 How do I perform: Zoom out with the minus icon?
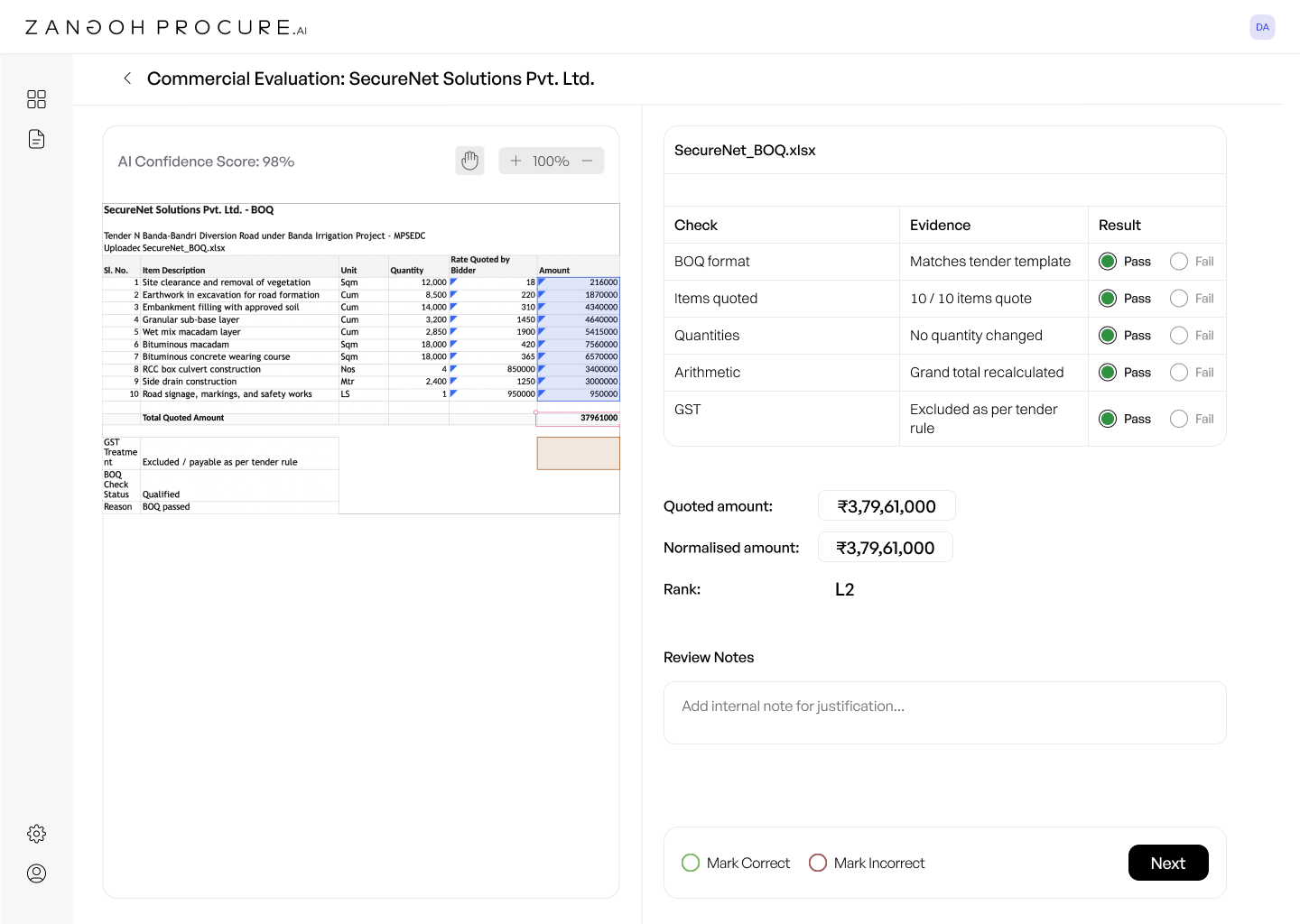[588, 161]
